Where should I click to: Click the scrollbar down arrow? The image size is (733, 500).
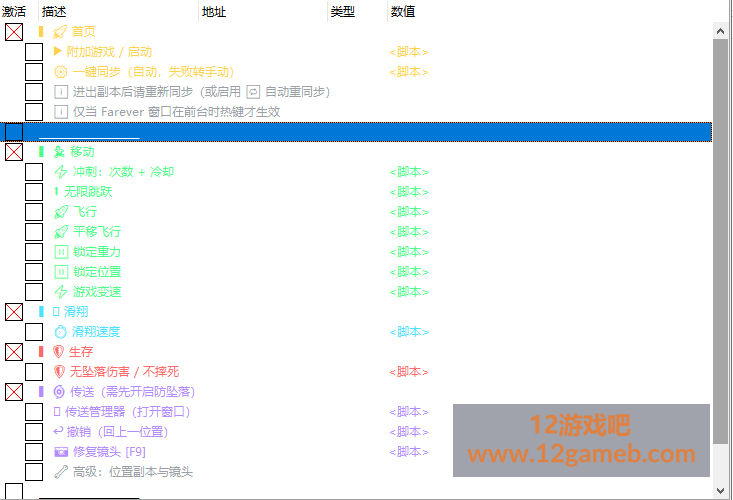720,490
